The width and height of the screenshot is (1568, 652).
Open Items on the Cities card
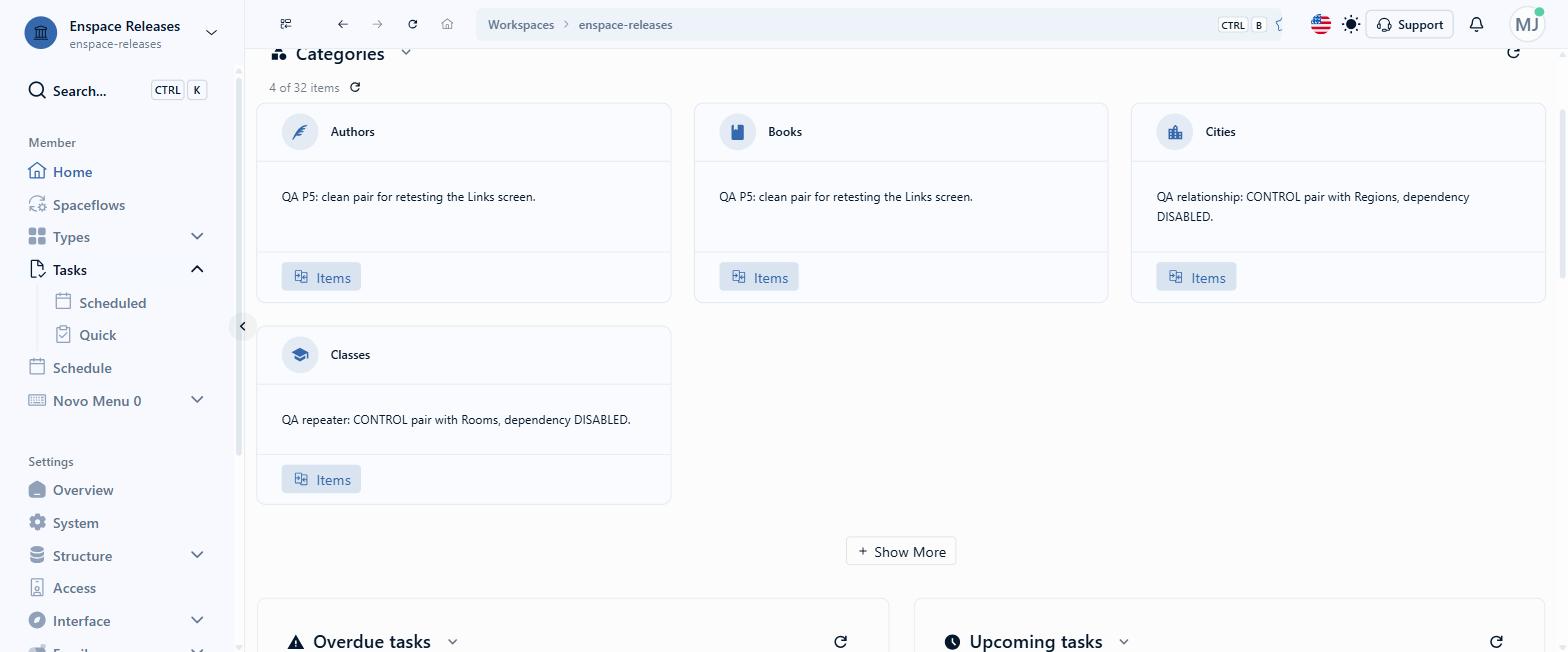click(x=1196, y=277)
